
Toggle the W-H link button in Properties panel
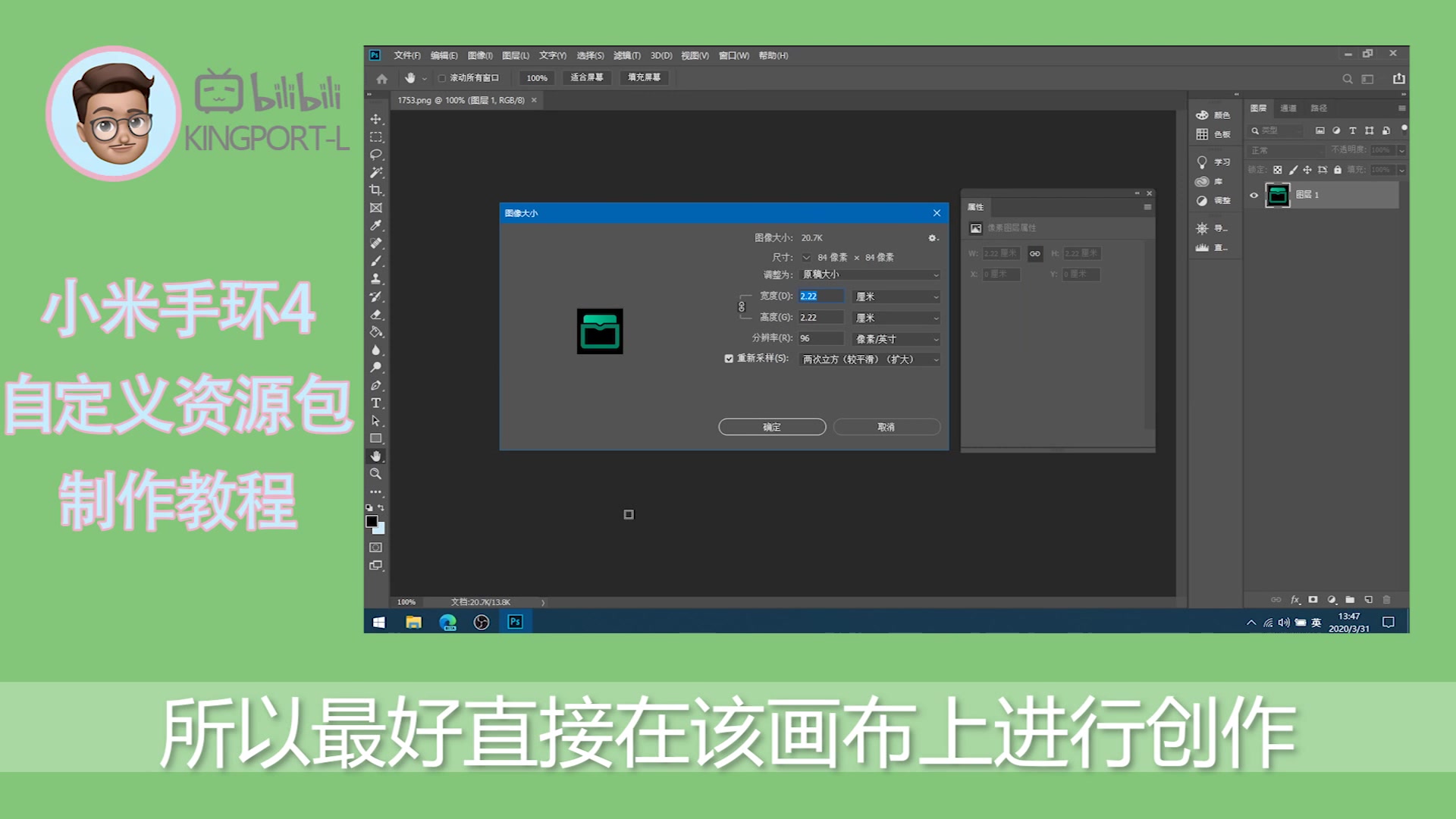pos(1035,253)
